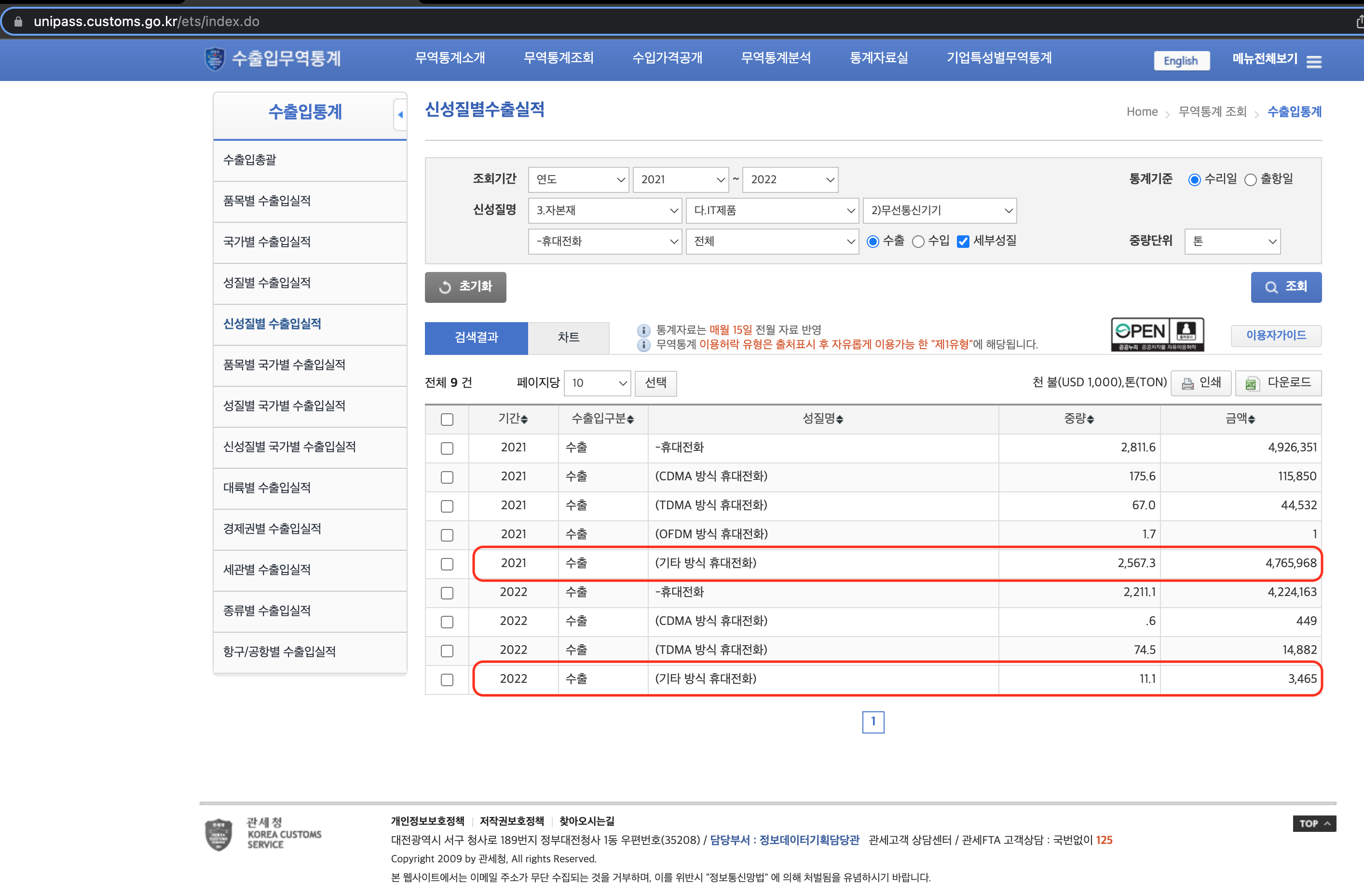1364x896 pixels.
Task: Open the 페이지당 10 dropdown
Action: (597, 383)
